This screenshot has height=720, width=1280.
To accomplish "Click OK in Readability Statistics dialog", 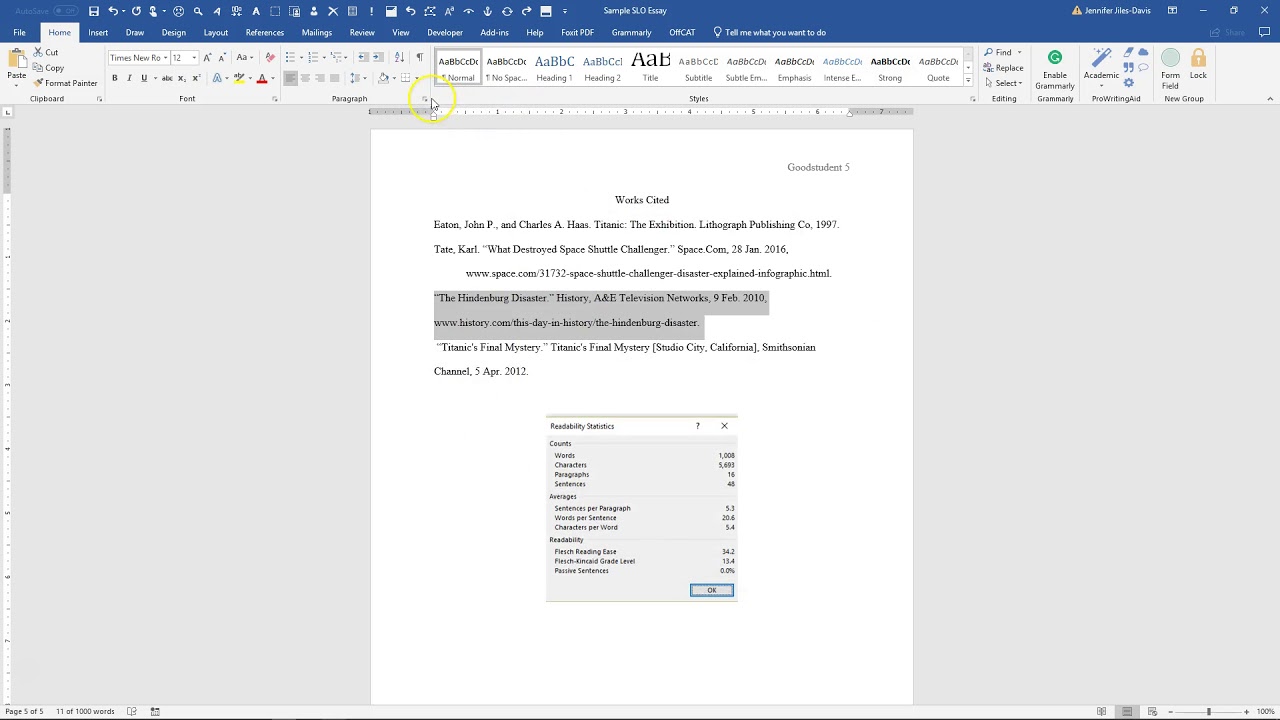I will click(x=712, y=590).
